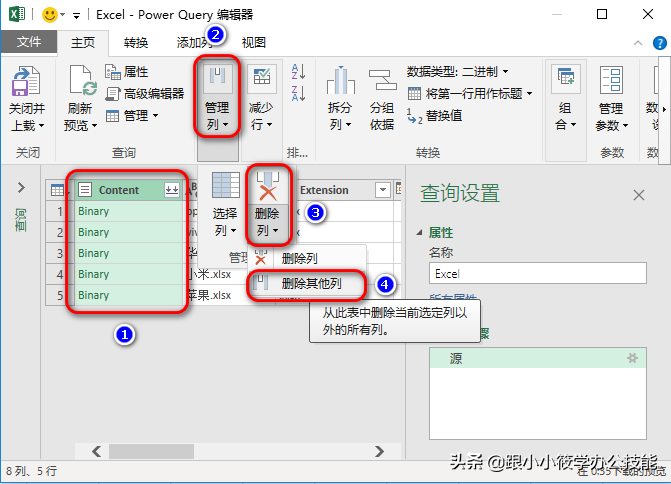Click the Excel logo in title bar
This screenshot has height=484, width=671.
(17, 14)
